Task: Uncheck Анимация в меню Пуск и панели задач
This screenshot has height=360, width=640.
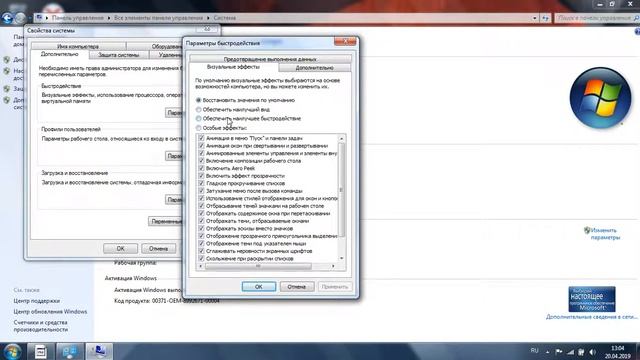Action: [x=201, y=138]
